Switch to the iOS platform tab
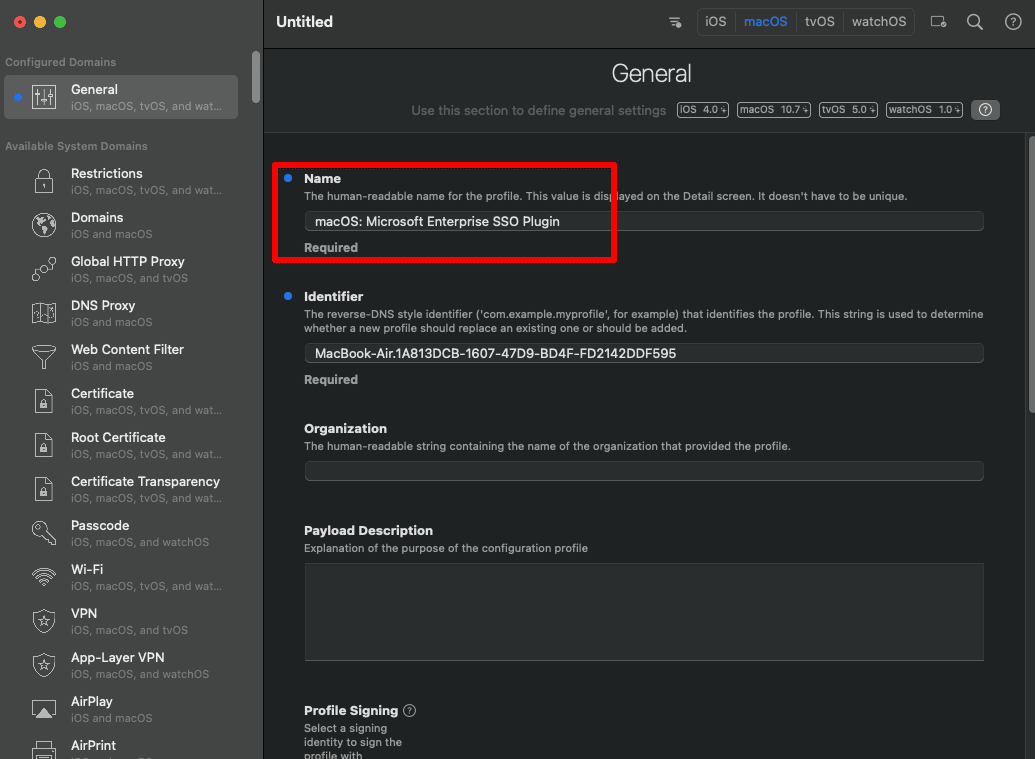Viewport: 1035px width, 759px height. [716, 22]
